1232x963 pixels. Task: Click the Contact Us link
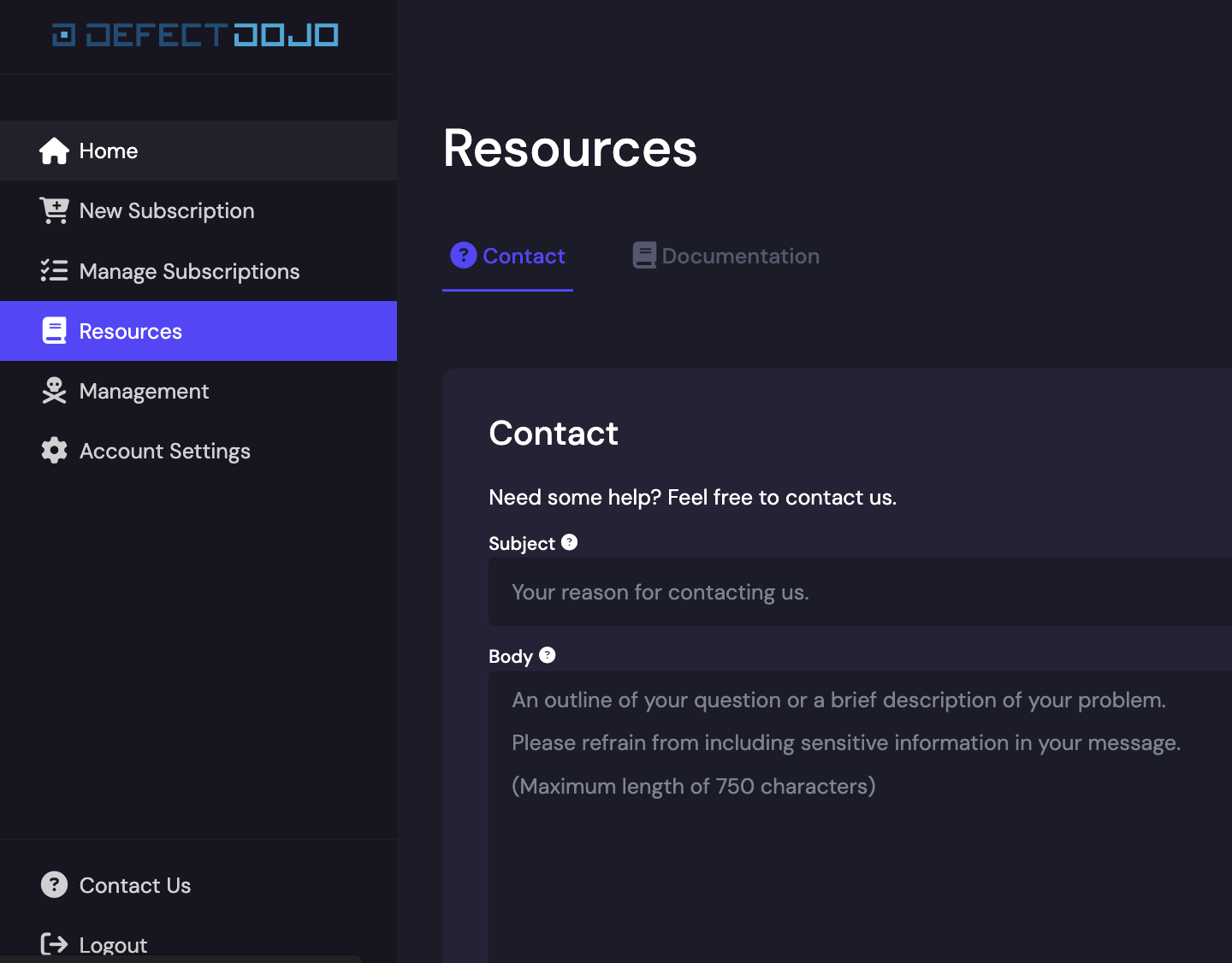click(x=135, y=885)
